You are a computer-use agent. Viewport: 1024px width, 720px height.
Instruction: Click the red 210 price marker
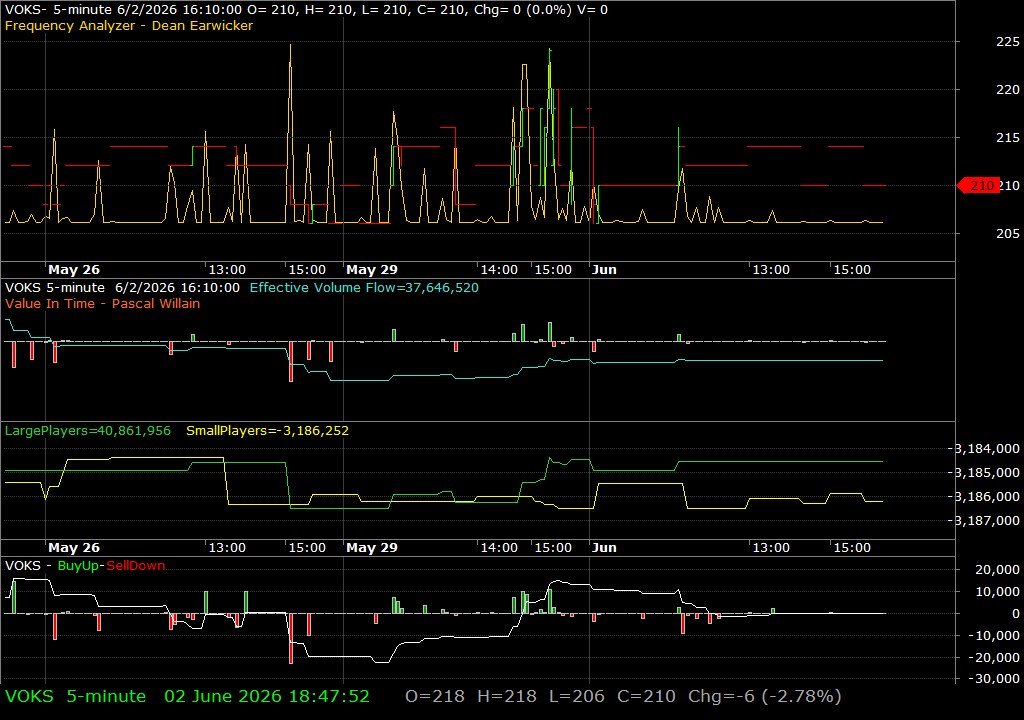[x=978, y=186]
